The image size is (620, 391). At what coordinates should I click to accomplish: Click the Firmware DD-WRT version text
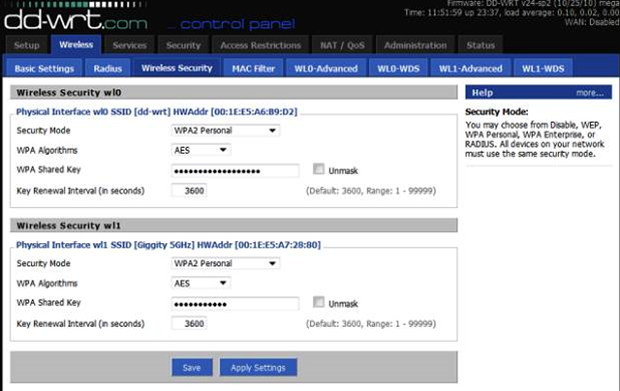click(x=533, y=3)
